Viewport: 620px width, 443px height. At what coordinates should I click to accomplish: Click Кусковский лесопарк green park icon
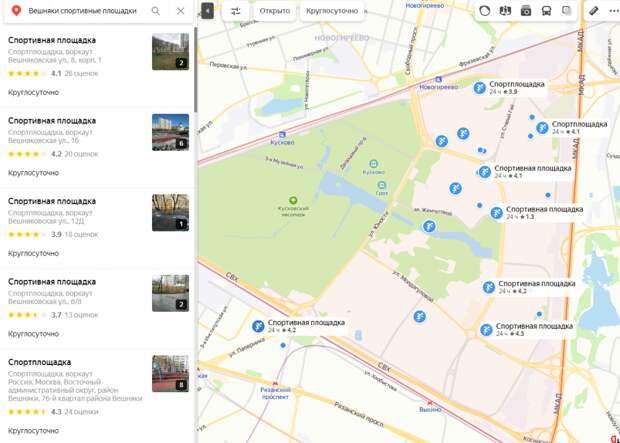293,200
